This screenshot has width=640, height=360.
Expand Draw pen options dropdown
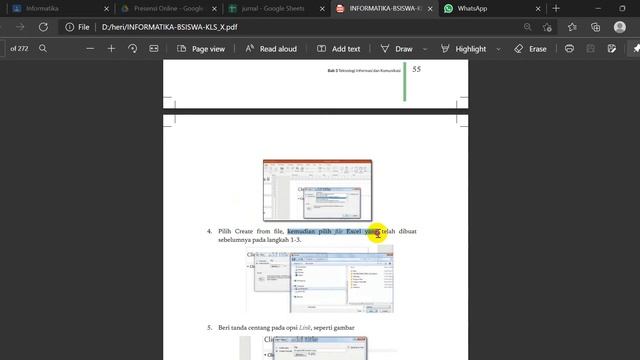point(425,49)
